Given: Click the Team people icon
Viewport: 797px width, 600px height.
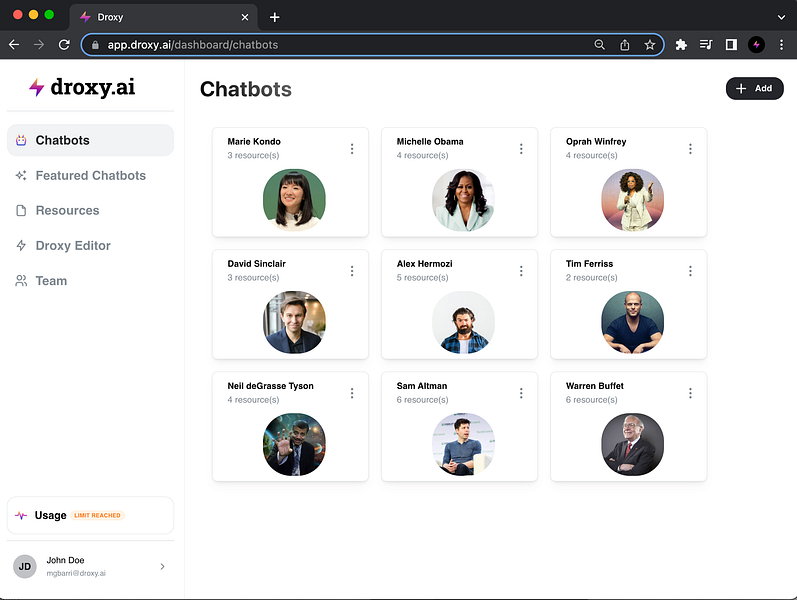Looking at the screenshot, I should (x=21, y=281).
